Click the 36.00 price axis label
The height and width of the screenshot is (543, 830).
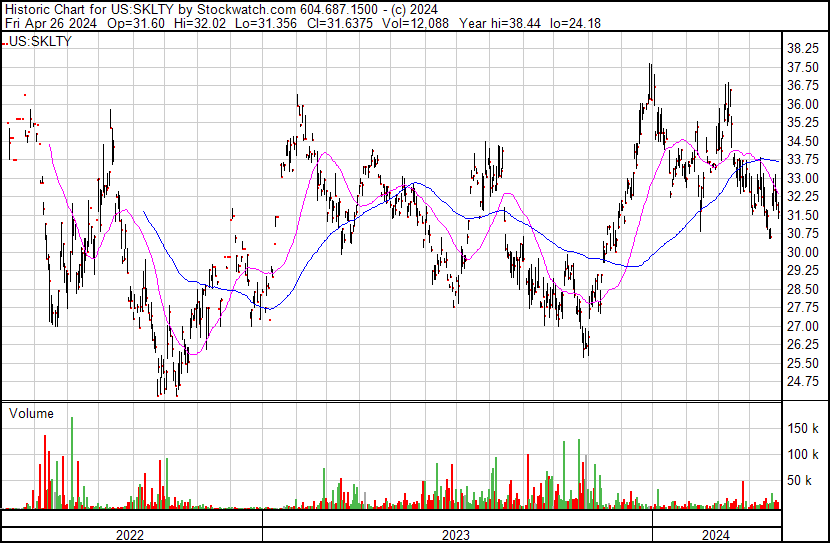(803, 104)
